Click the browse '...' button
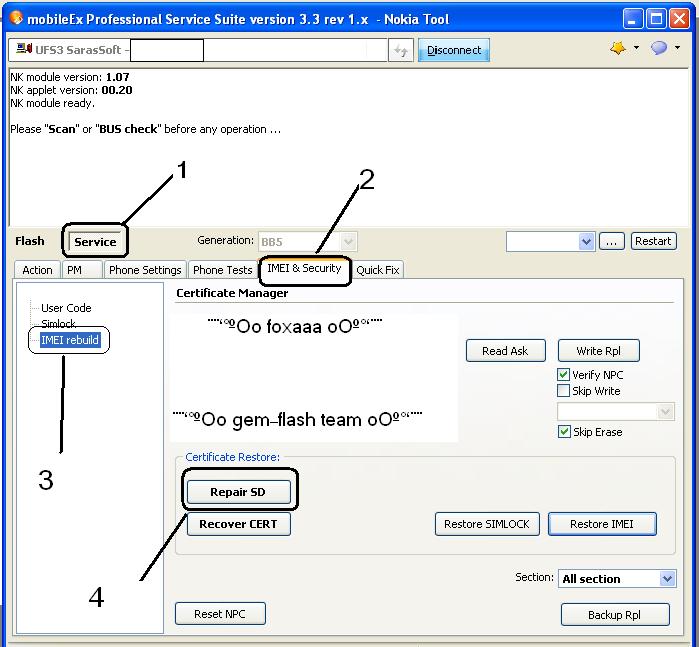This screenshot has width=699, height=647. click(612, 241)
